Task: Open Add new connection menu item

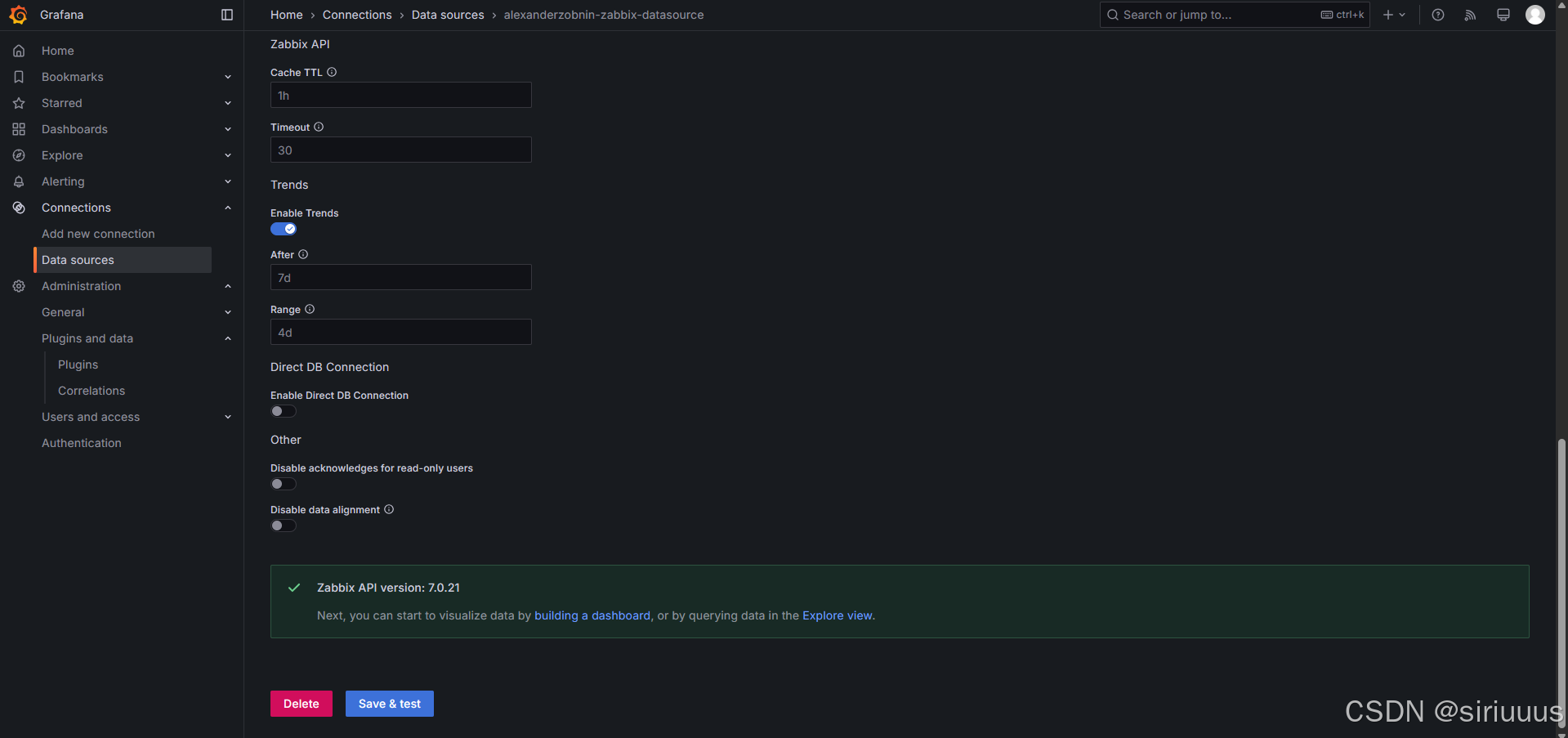Action: click(x=98, y=234)
